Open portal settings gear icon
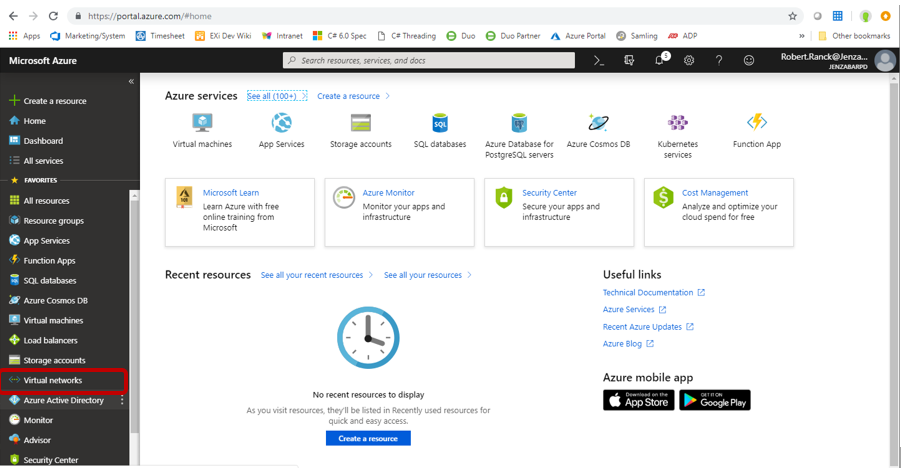 689,61
